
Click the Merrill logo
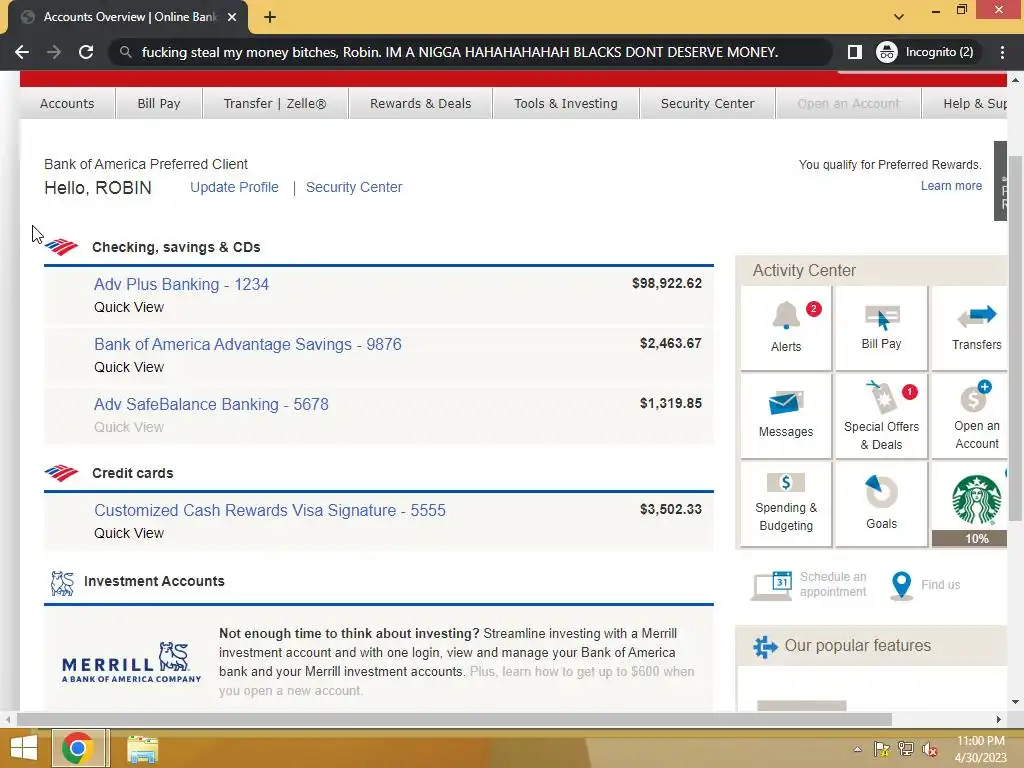(131, 662)
